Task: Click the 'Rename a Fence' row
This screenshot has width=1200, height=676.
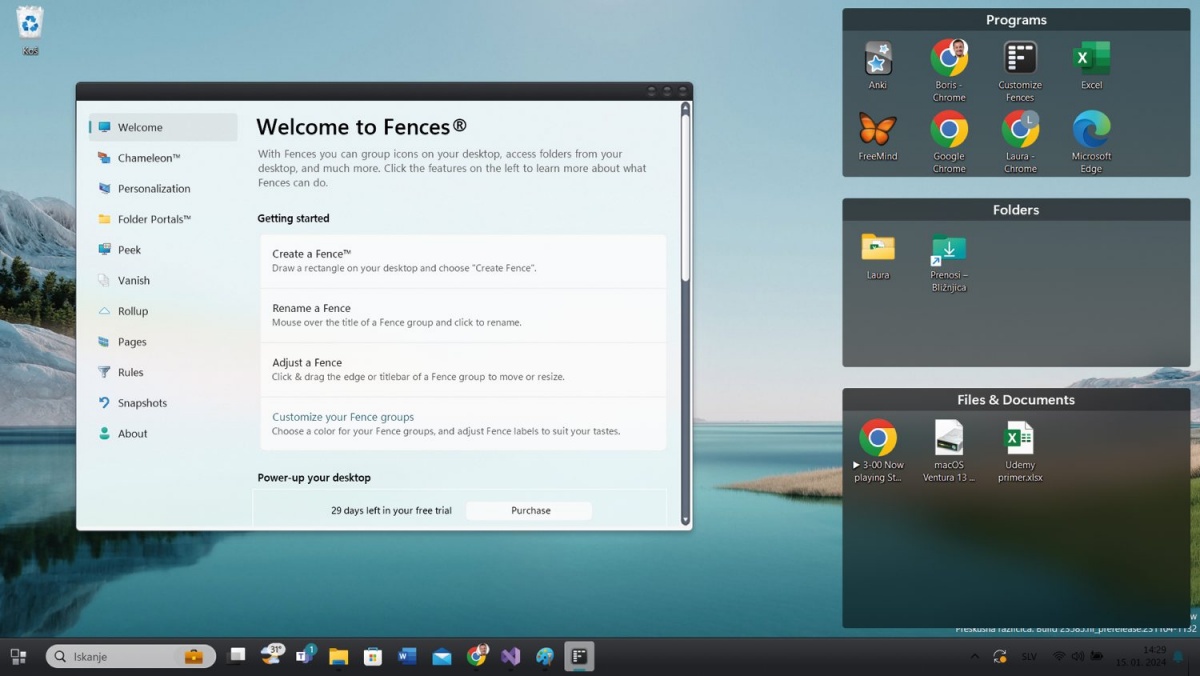Action: point(463,315)
